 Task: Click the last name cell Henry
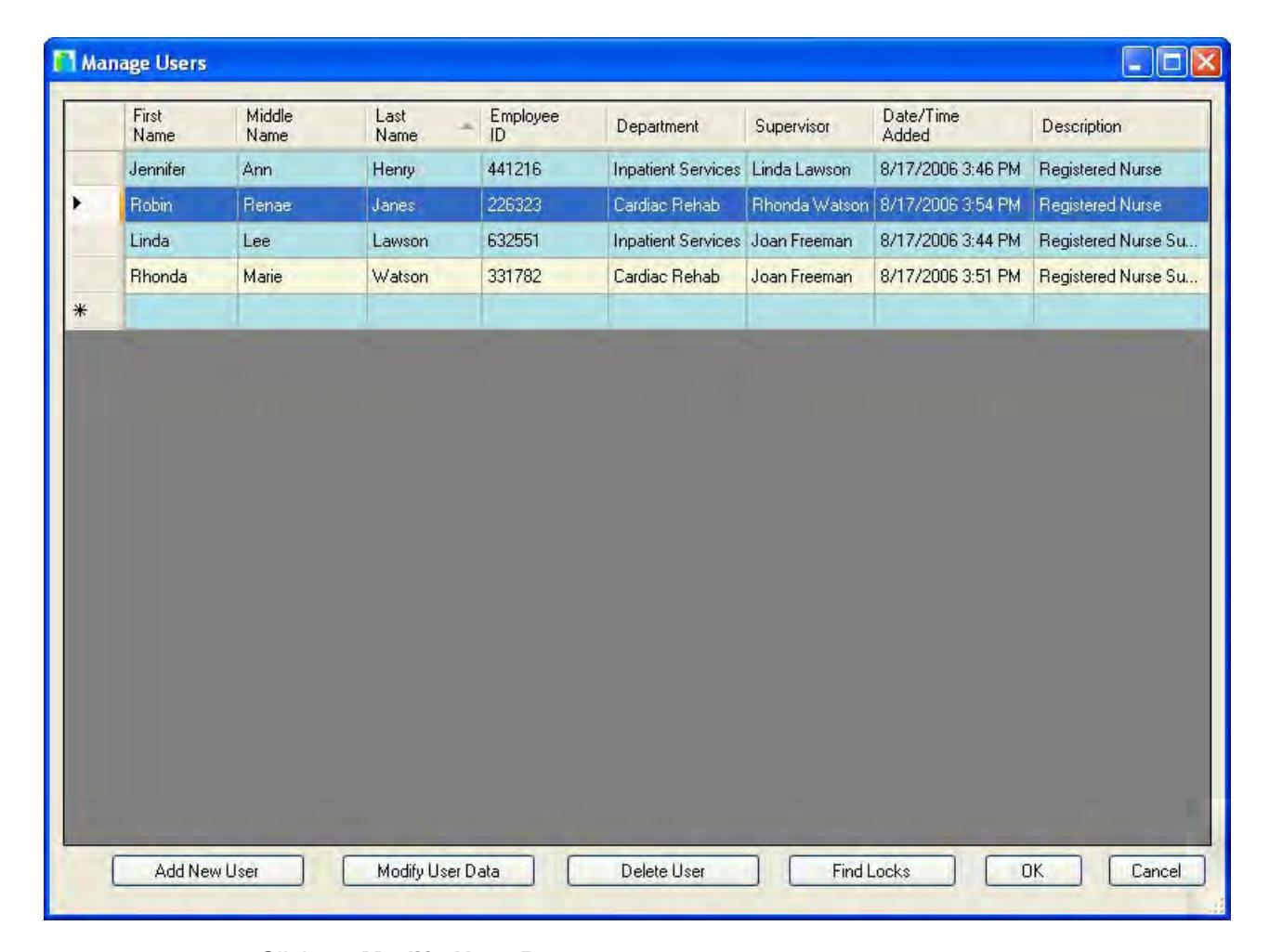point(424,170)
